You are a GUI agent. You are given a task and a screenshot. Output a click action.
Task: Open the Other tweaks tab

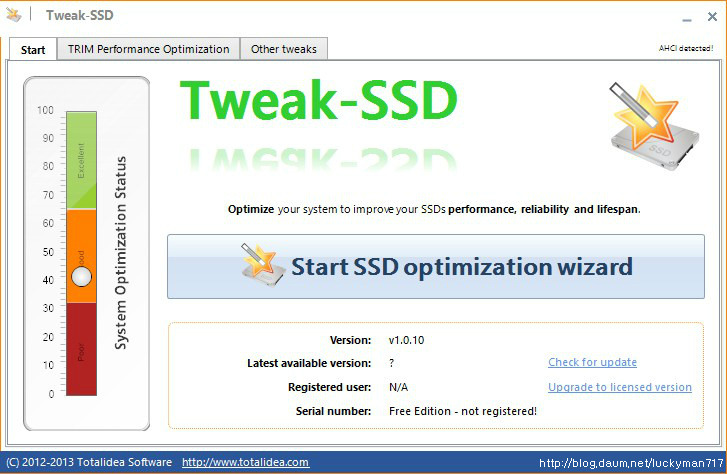point(284,49)
